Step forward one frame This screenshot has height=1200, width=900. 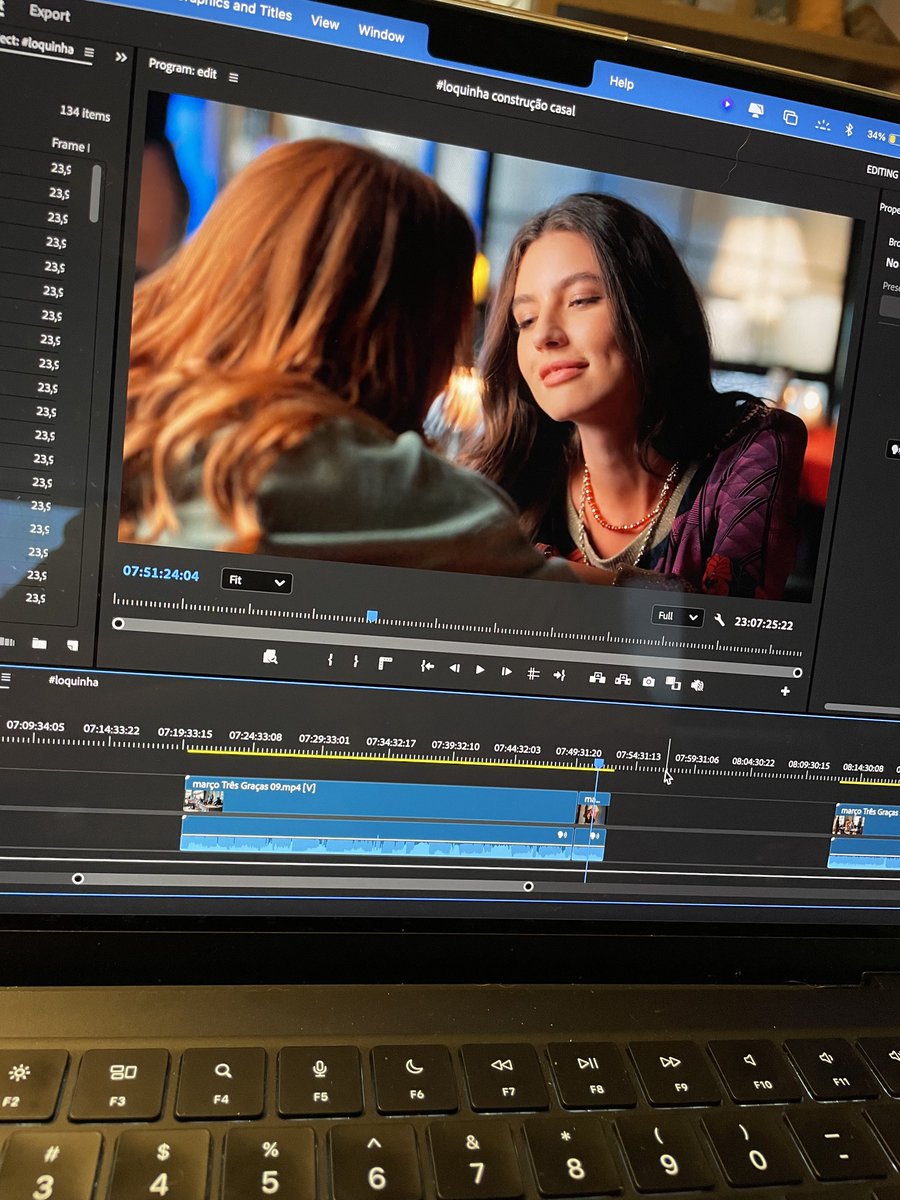(x=507, y=671)
